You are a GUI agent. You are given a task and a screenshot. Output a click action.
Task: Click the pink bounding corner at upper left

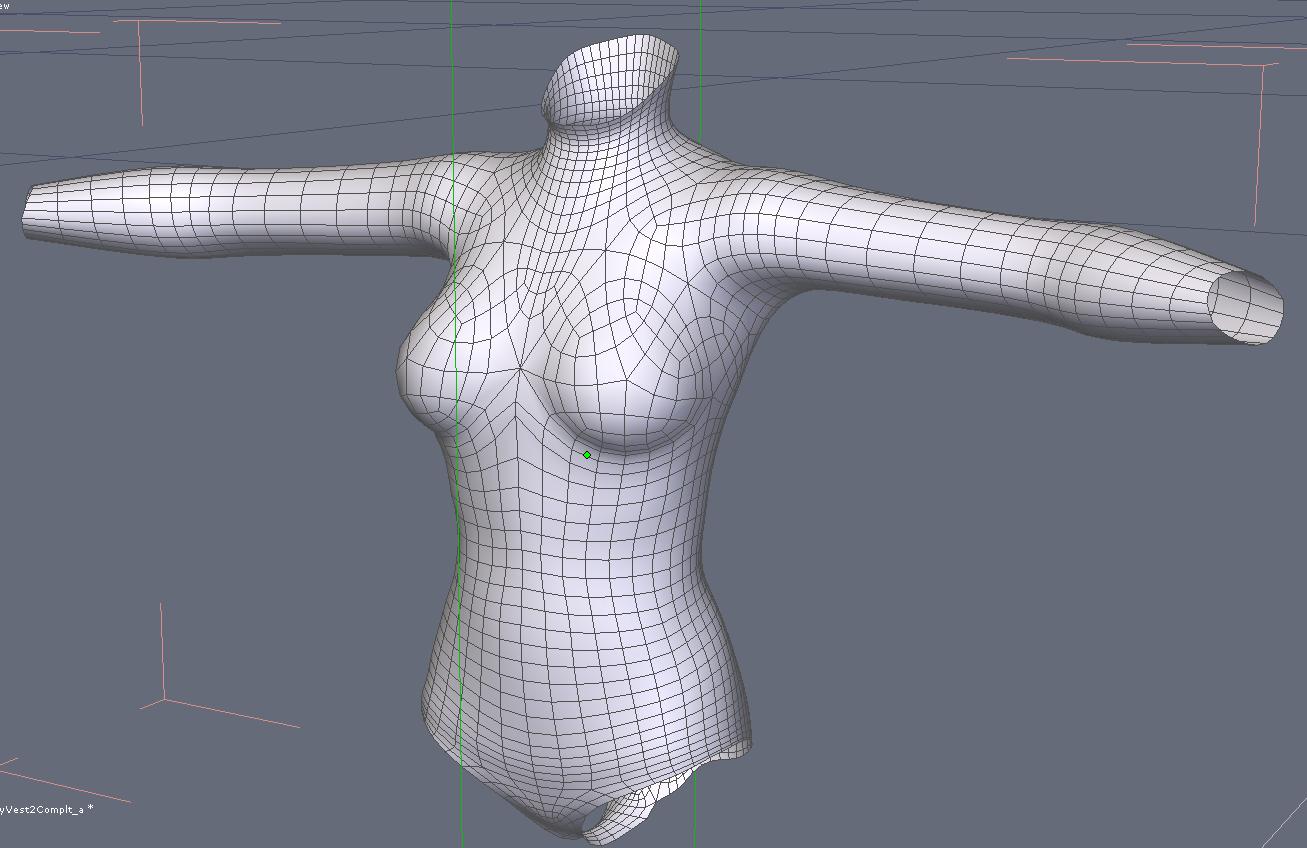tap(139, 22)
